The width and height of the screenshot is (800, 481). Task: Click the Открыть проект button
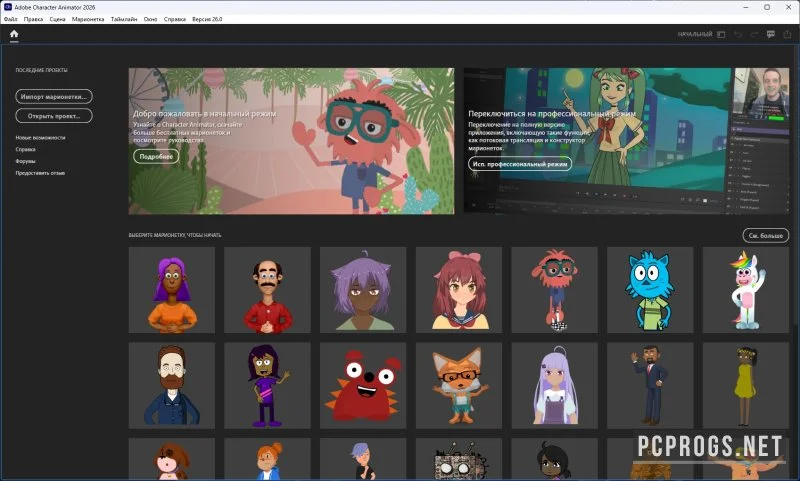click(54, 116)
